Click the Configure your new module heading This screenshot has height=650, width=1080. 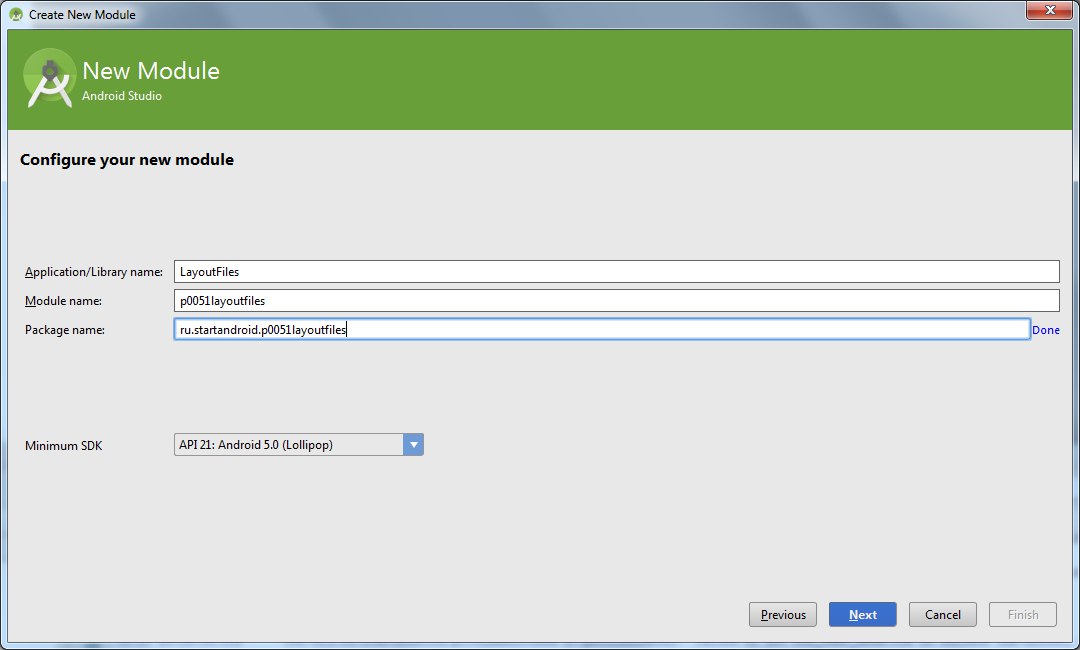(127, 160)
